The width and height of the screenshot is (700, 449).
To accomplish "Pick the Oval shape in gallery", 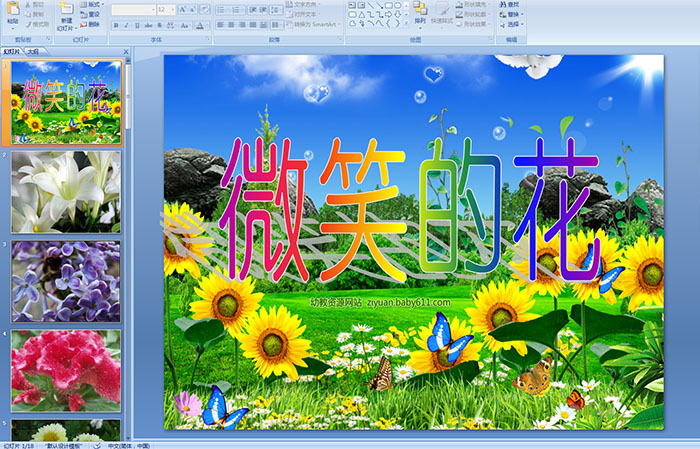I will tap(398, 5).
